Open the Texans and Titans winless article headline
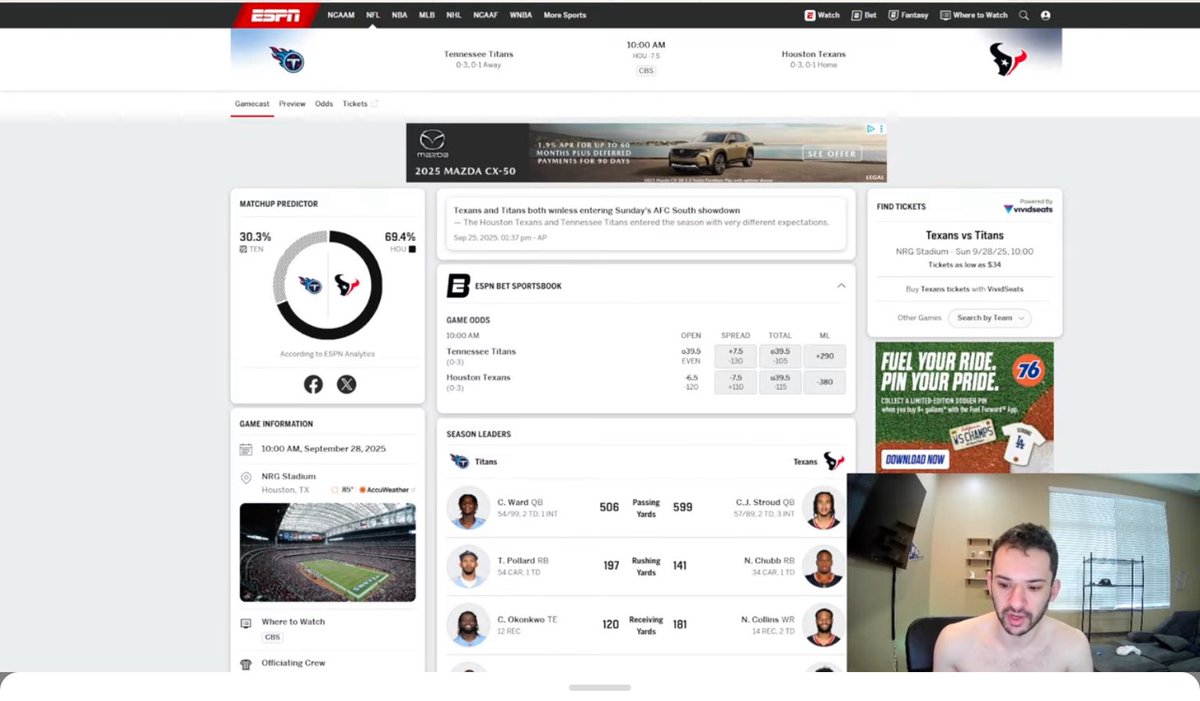 [597, 211]
